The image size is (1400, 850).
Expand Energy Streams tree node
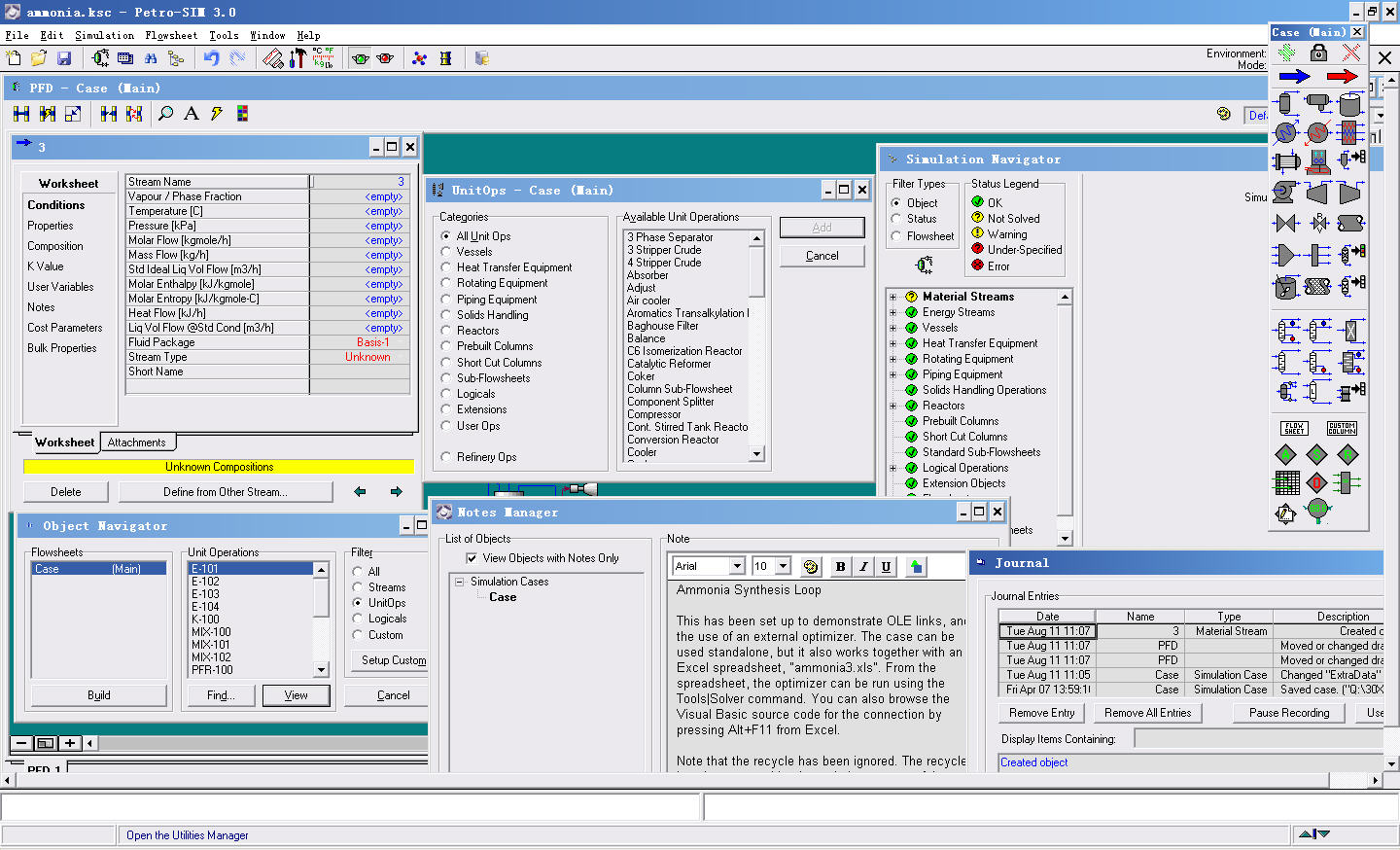892,312
